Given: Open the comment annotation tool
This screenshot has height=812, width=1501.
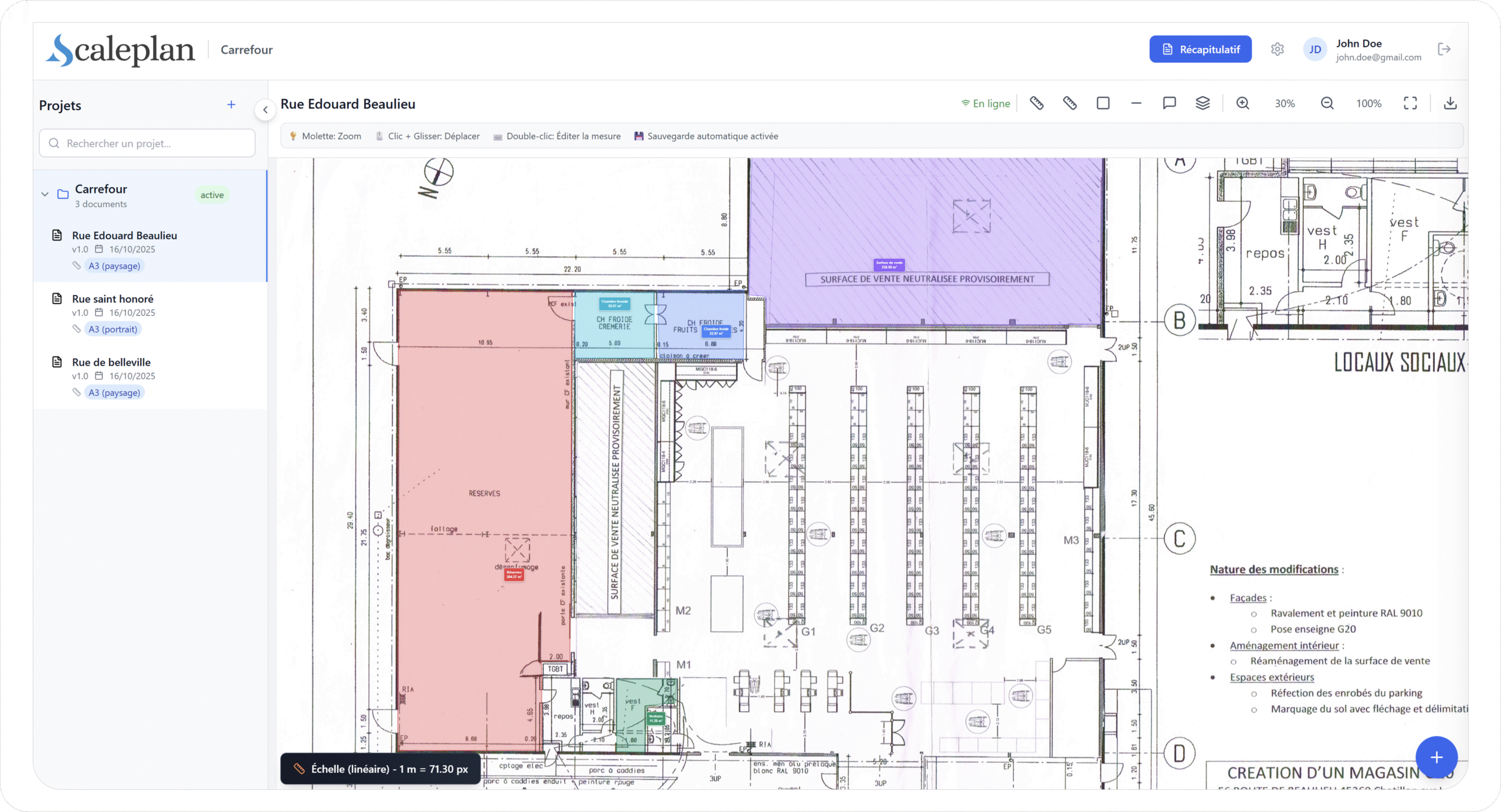Looking at the screenshot, I should click(1169, 103).
